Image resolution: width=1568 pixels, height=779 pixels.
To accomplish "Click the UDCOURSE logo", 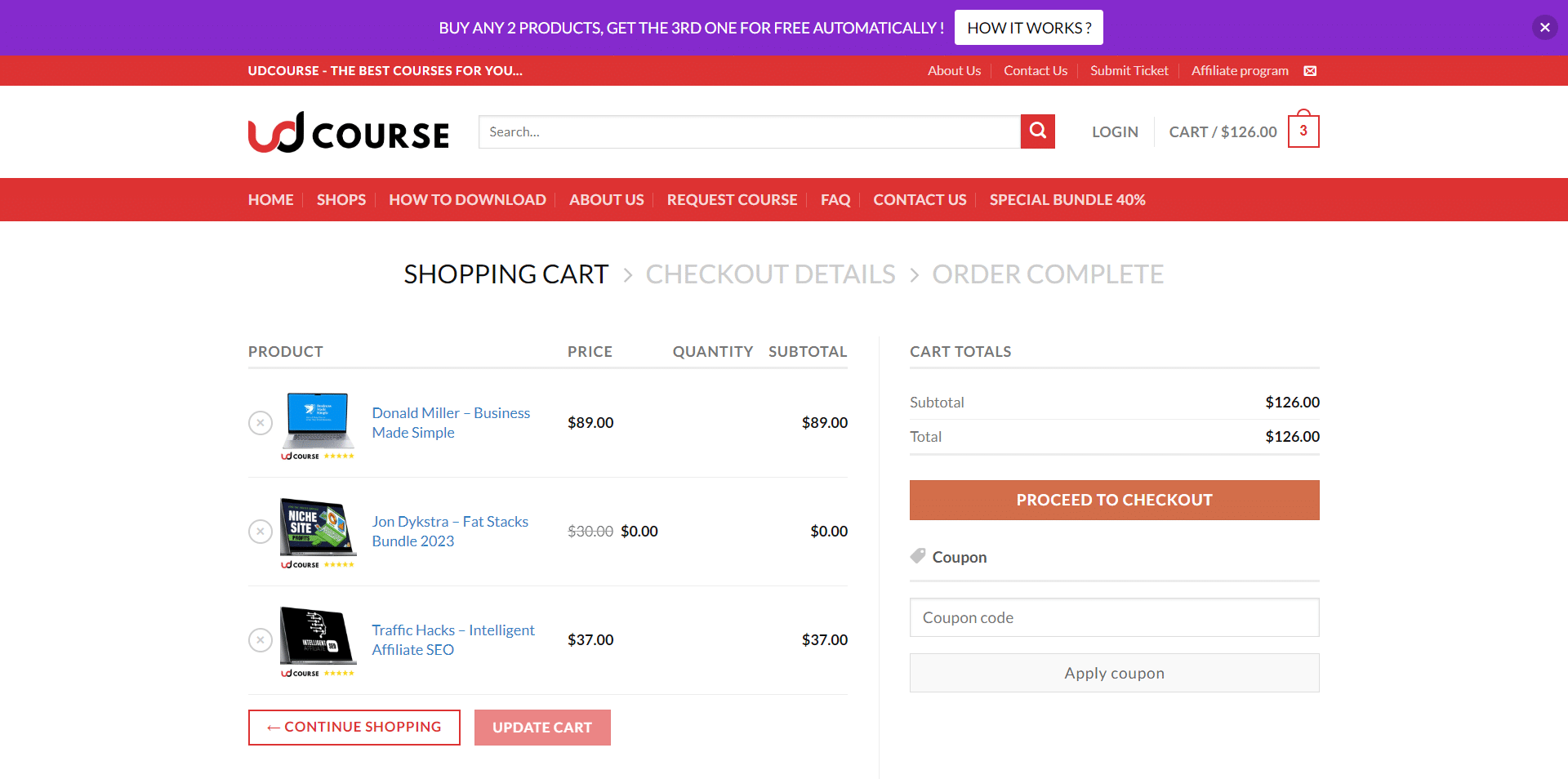I will [347, 131].
